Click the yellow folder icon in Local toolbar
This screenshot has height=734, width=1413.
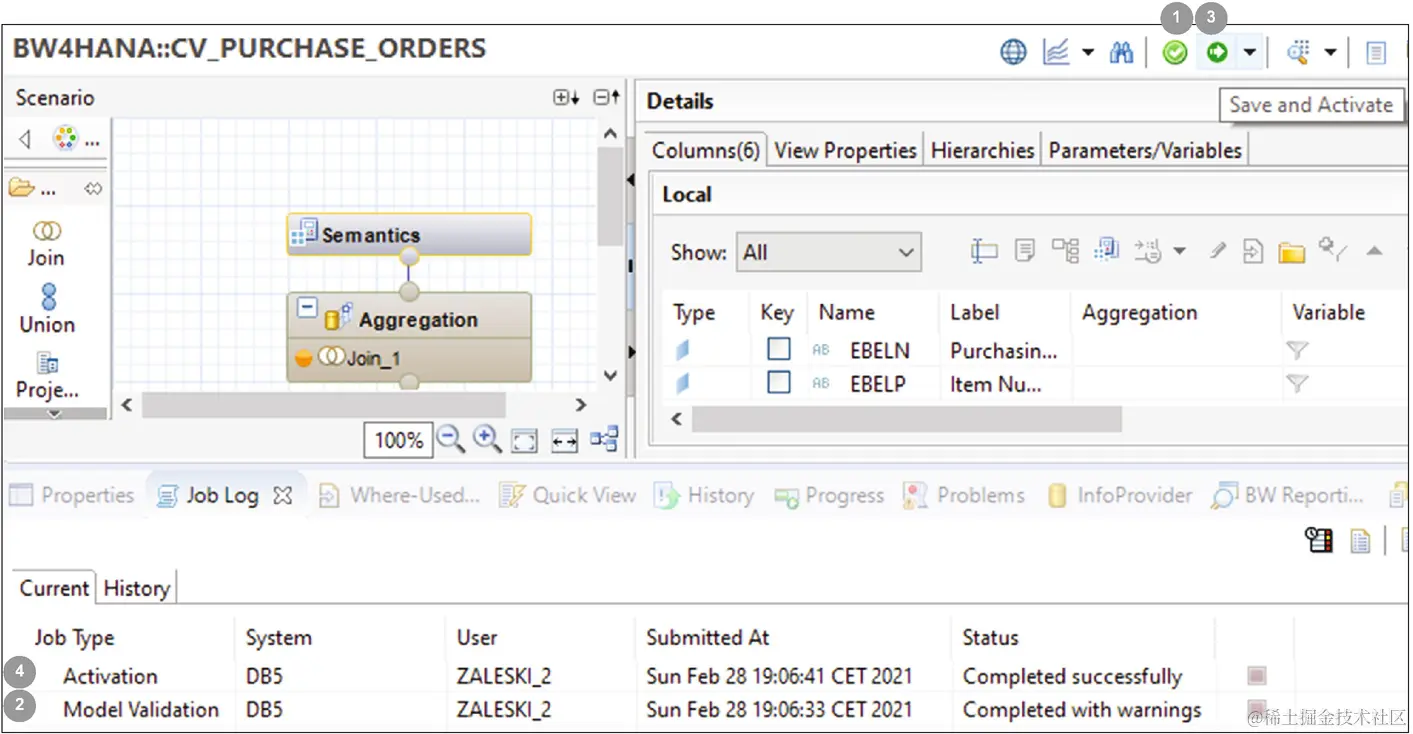point(1292,252)
